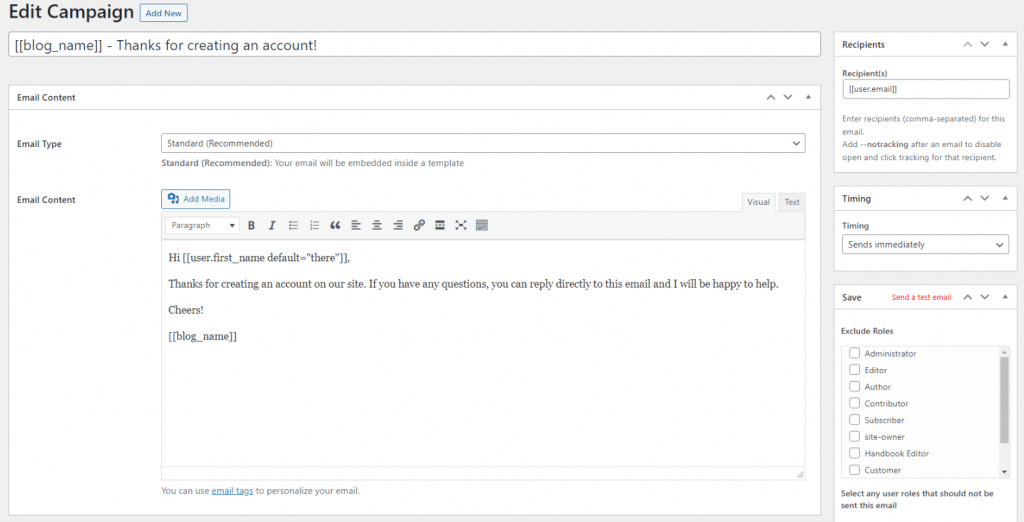The height and width of the screenshot is (522, 1024).
Task: Switch to the Text editor tab
Action: tap(792, 202)
